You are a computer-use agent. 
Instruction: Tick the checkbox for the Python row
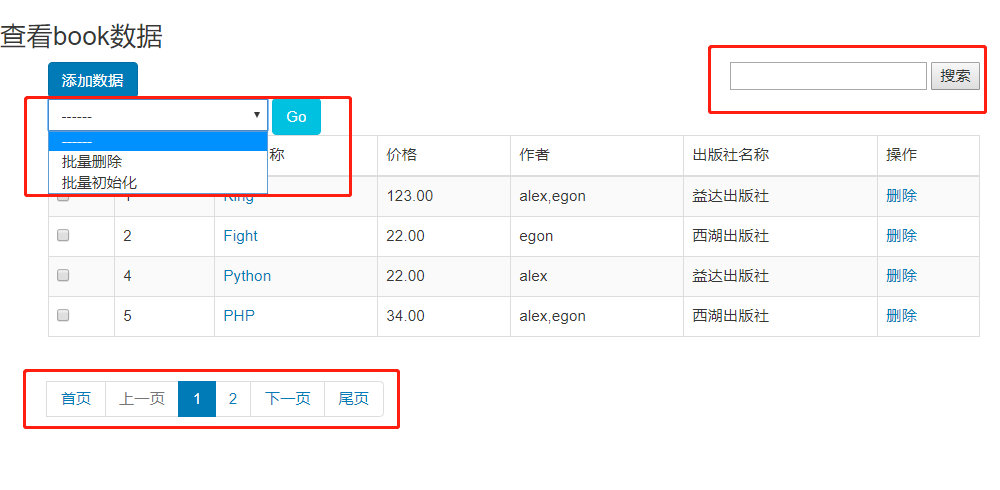[63, 276]
